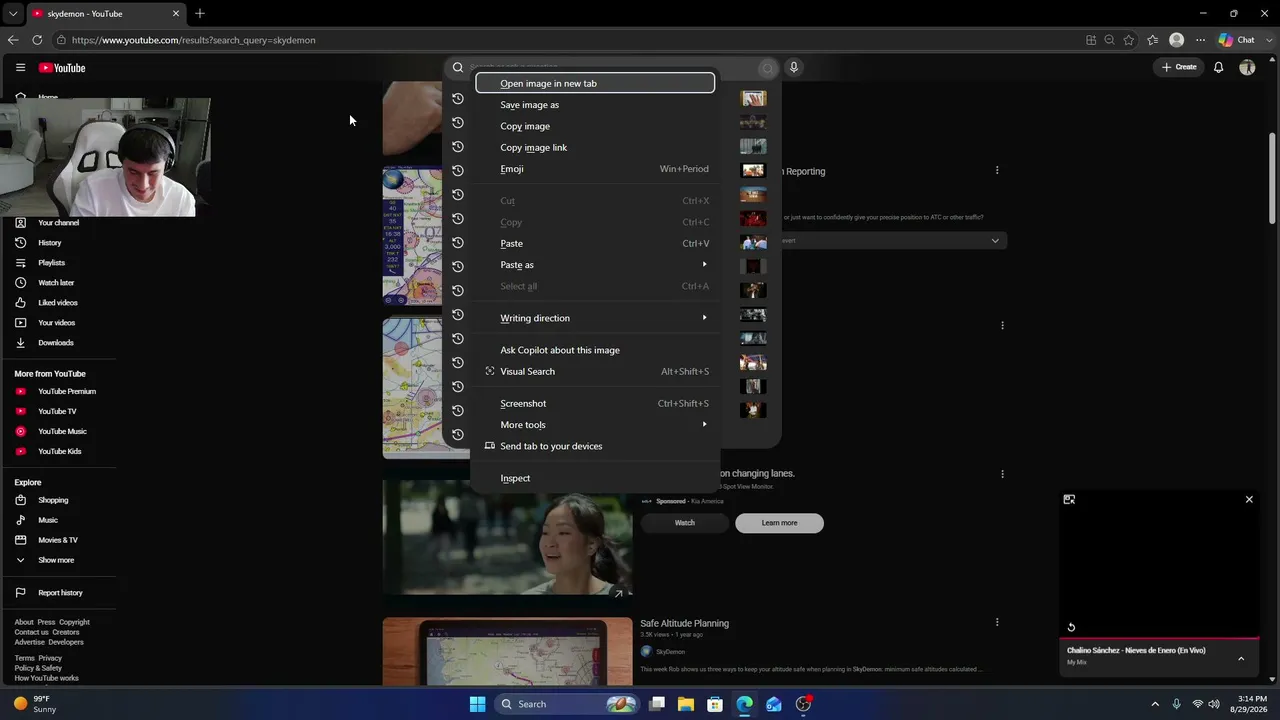This screenshot has height=720, width=1280.
Task: Open the Privacy footer link
Action: click(50, 658)
